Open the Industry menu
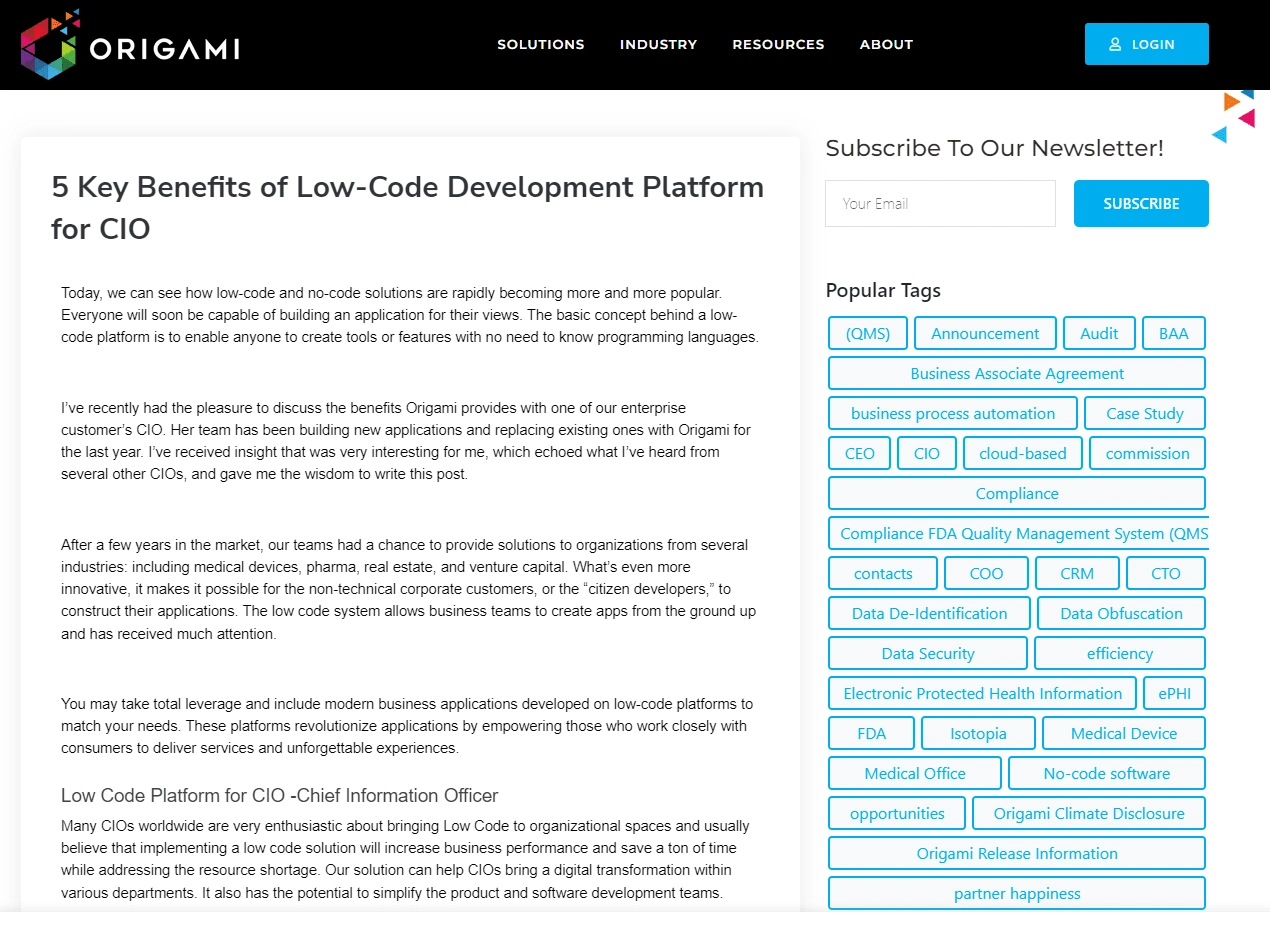The width and height of the screenshot is (1270, 926). 658,44
